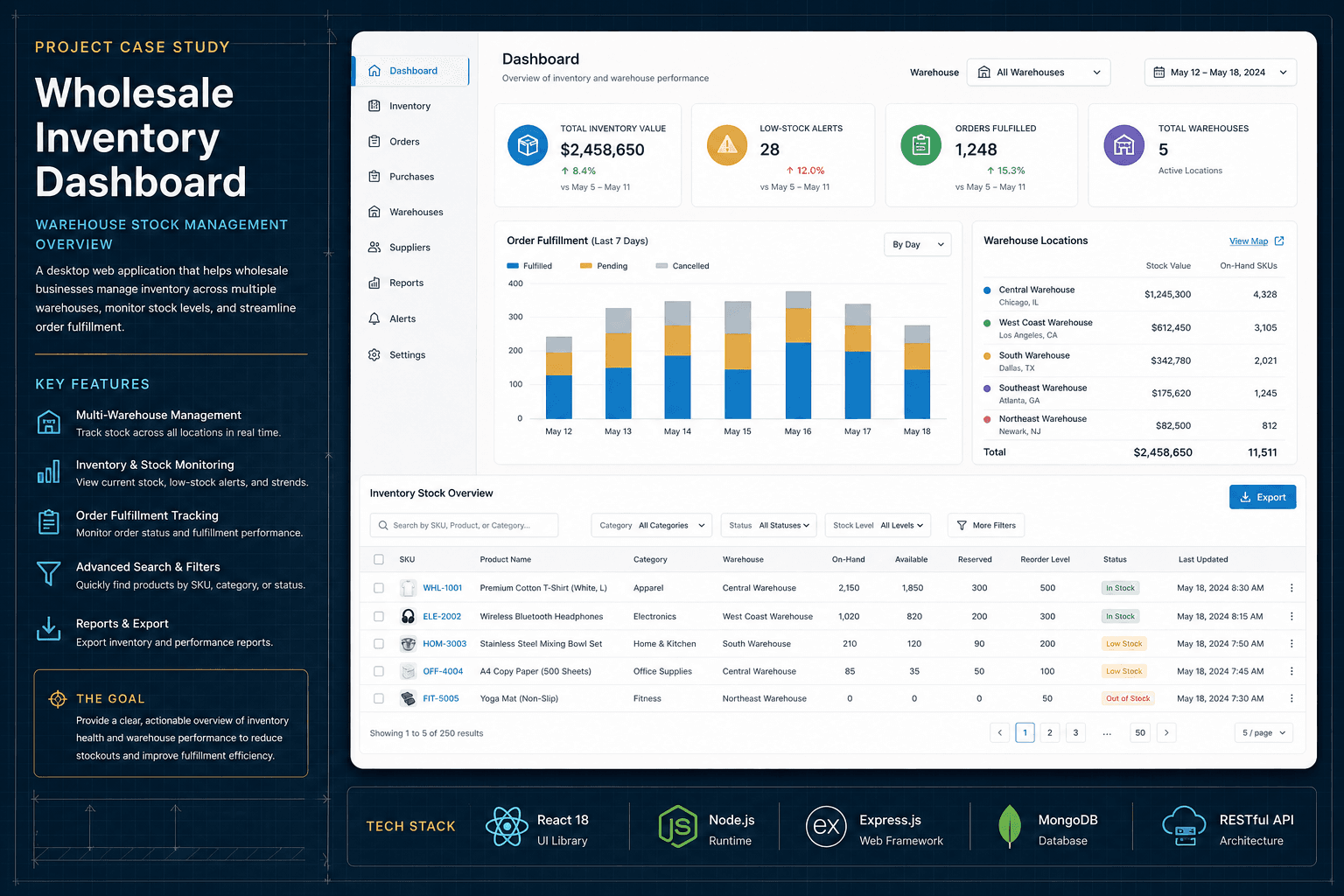Screen dimensions: 1344x896
Task: Click the MongoDB leaf logo in tech stack
Action: [1010, 826]
